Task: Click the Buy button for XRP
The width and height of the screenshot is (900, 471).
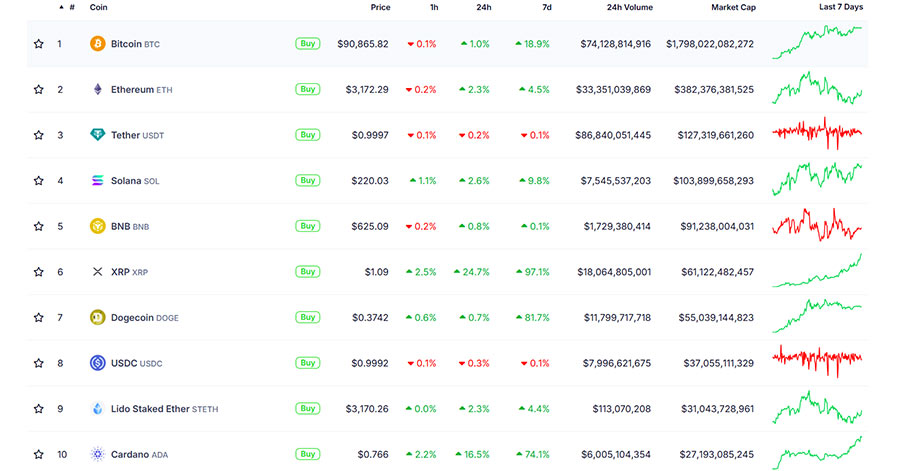Action: coord(308,271)
